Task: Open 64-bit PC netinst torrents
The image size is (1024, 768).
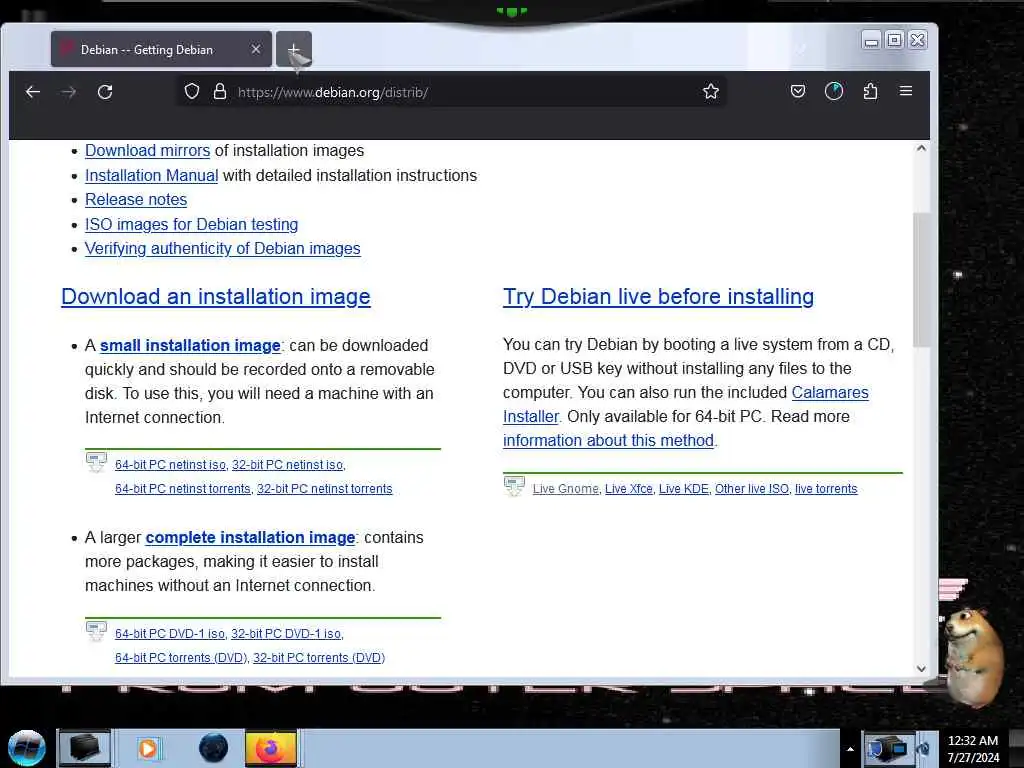Action: (x=183, y=489)
